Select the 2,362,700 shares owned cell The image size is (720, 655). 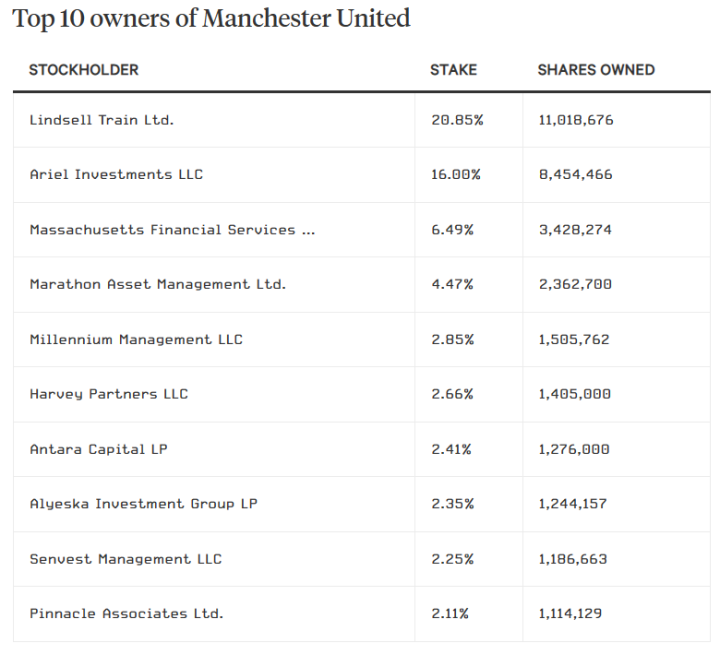click(575, 284)
